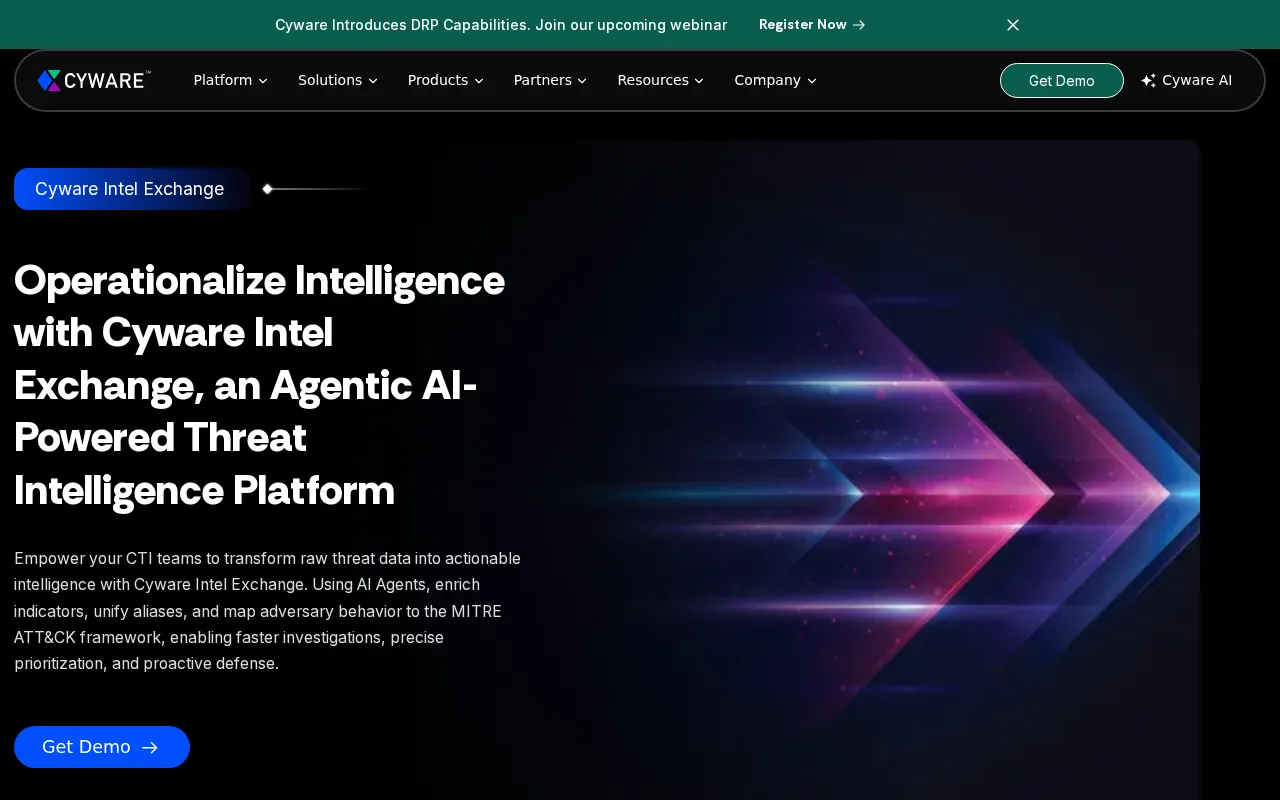The image size is (1280, 800).
Task: Dismiss the webinar banner with the X icon
Action: click(x=1013, y=25)
